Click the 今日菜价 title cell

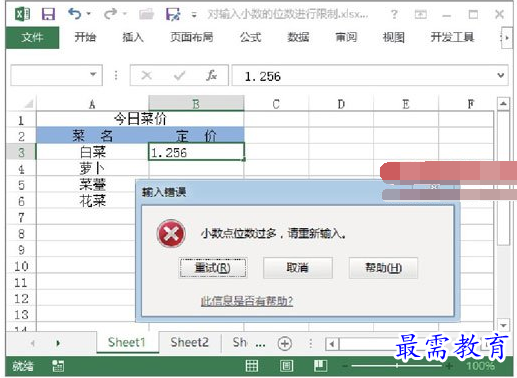pyautogui.click(x=140, y=119)
